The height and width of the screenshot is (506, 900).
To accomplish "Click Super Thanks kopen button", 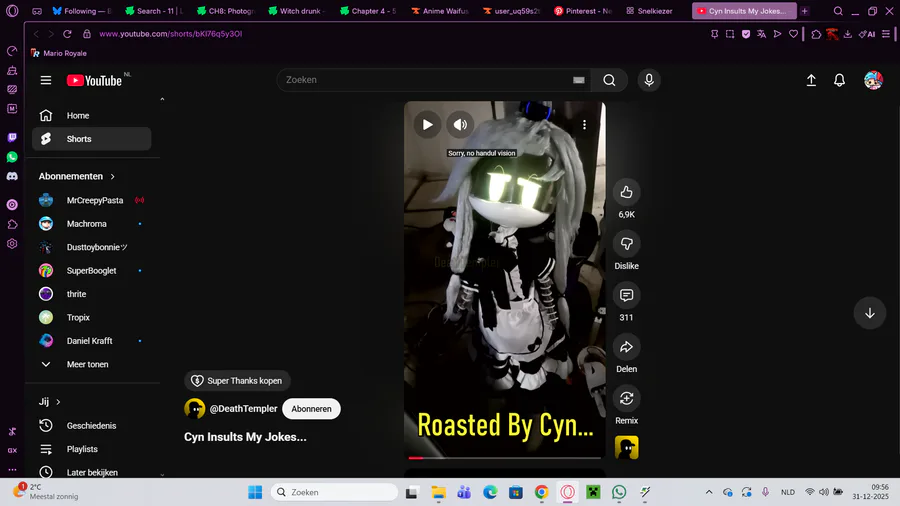I will 237,380.
